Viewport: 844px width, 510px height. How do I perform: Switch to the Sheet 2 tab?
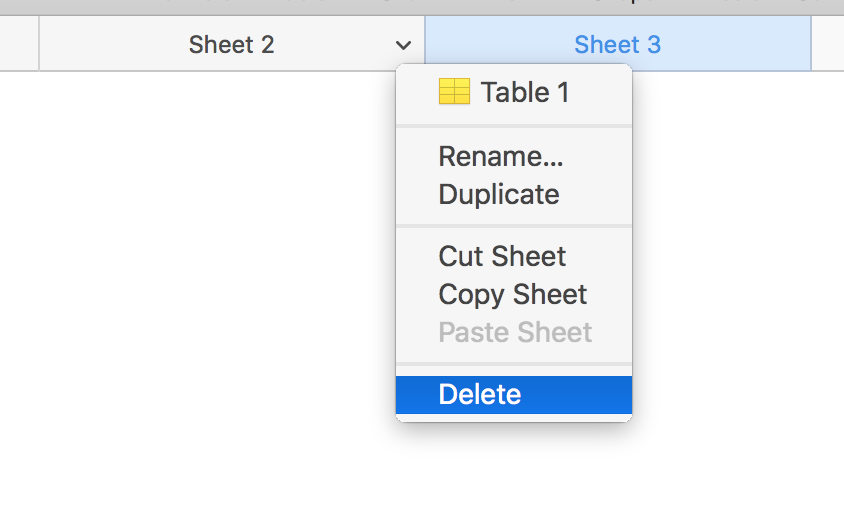click(231, 45)
